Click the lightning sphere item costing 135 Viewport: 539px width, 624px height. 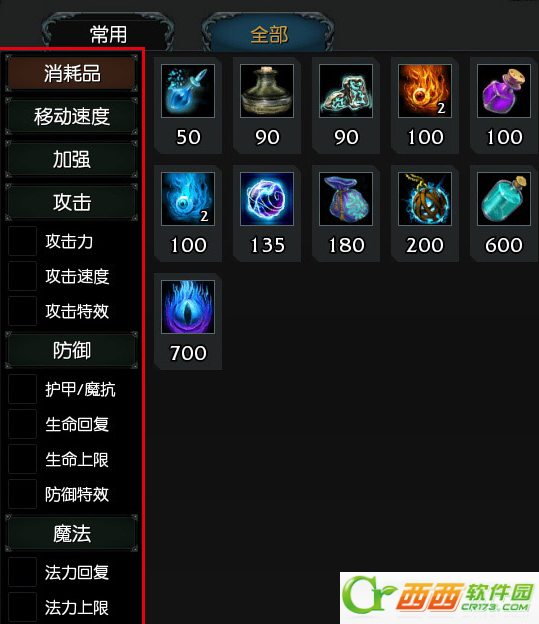(x=267, y=199)
